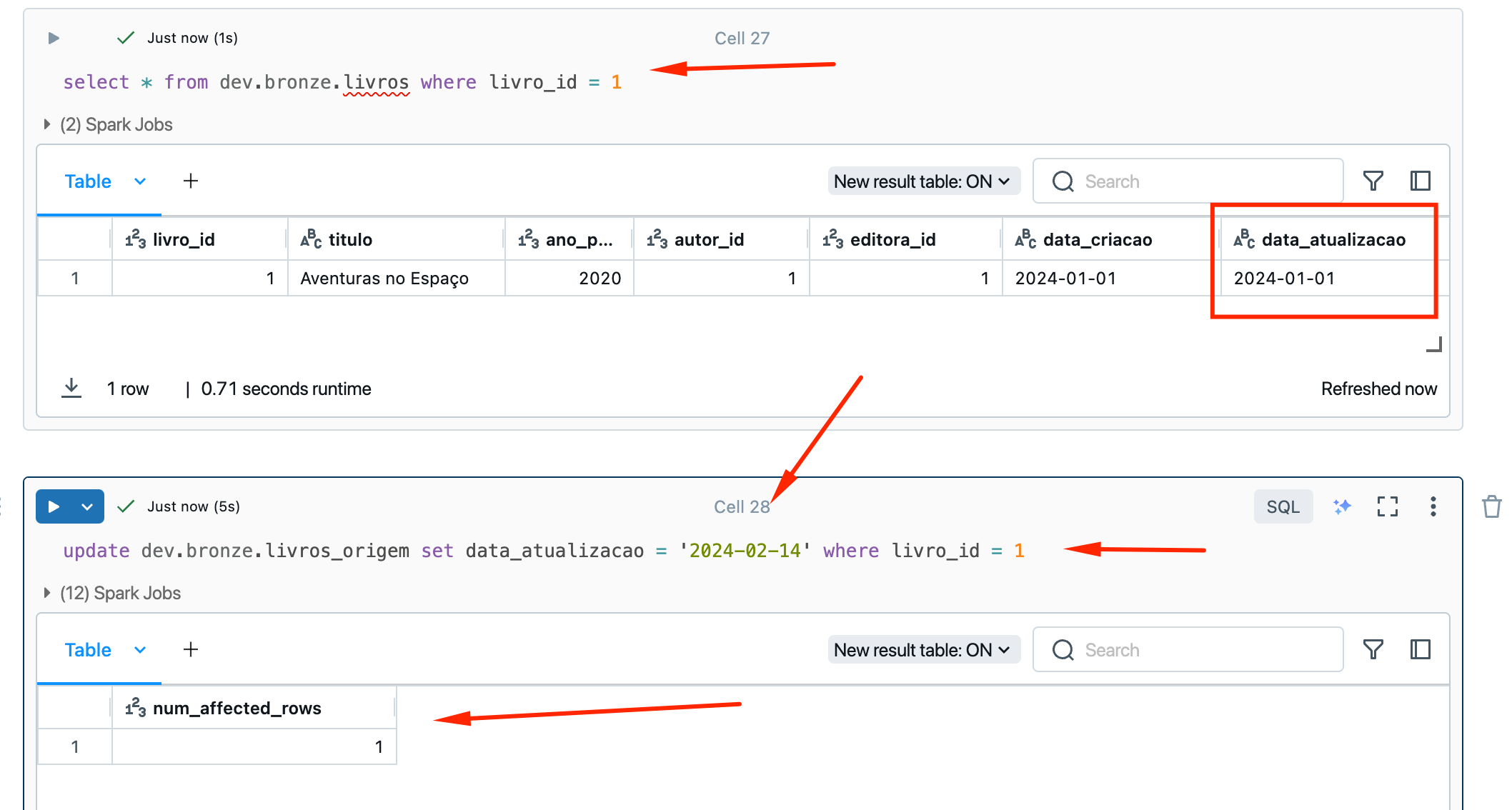
Task: Click the 'Refreshed now' status text
Action: coord(1378,389)
